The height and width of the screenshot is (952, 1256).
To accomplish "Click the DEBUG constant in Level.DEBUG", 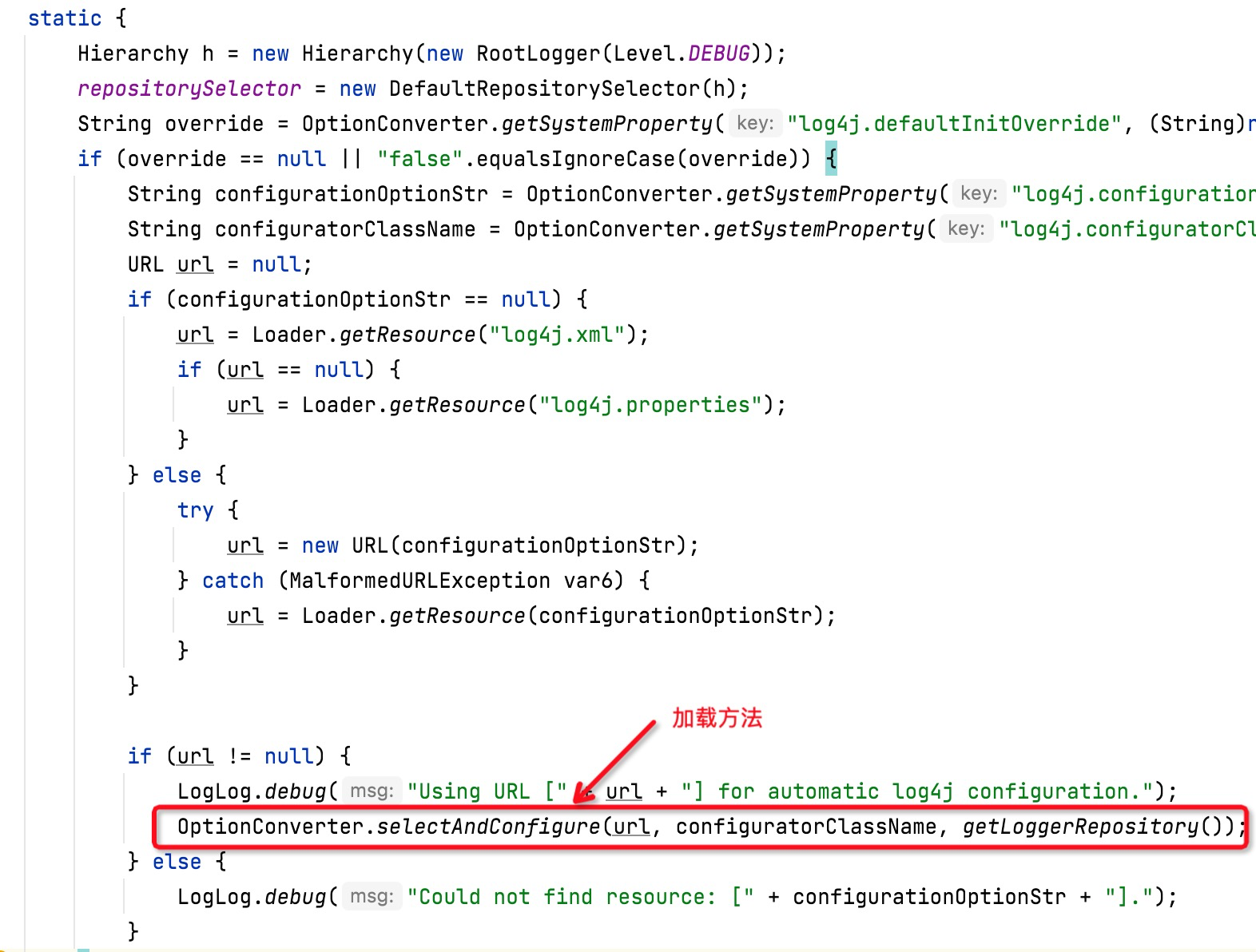I will [718, 54].
